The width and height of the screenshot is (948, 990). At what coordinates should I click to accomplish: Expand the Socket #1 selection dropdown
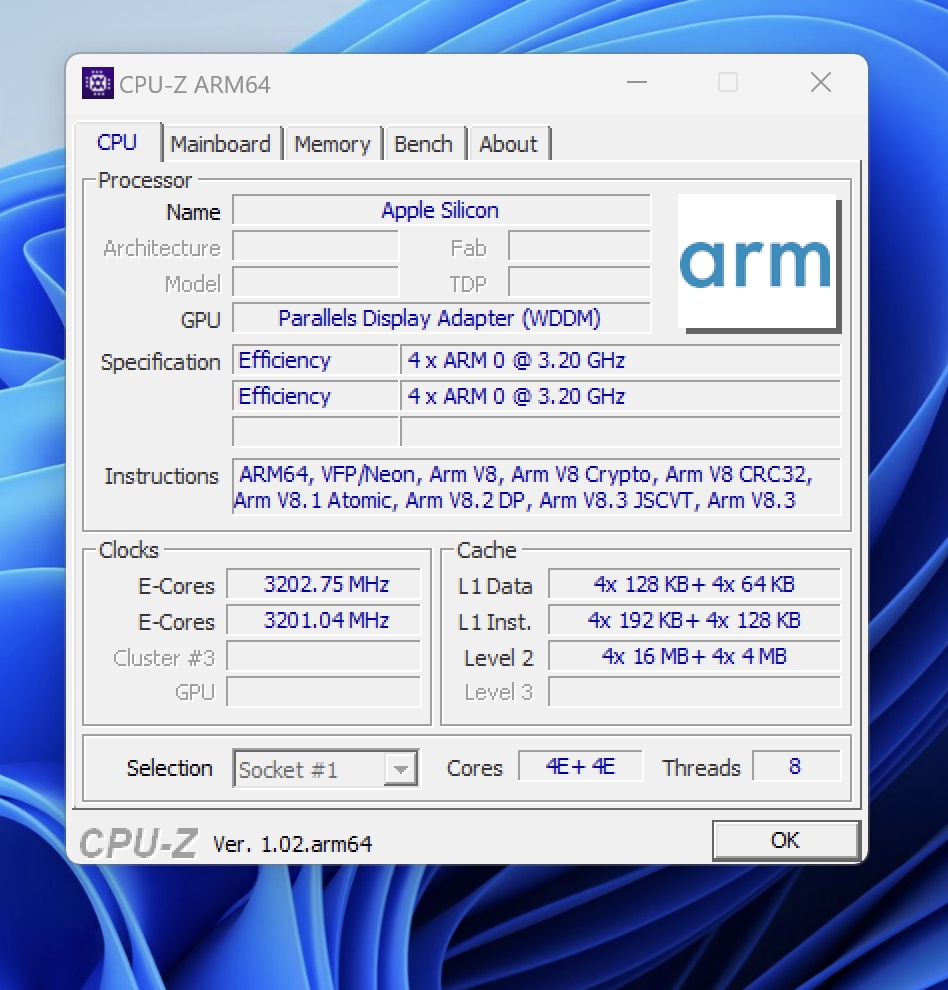pos(400,768)
